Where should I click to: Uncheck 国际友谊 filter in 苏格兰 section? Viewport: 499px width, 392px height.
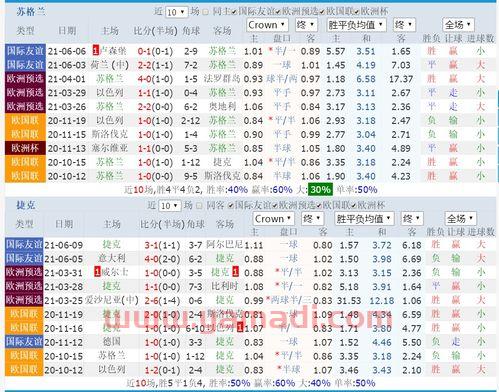pos(235,12)
